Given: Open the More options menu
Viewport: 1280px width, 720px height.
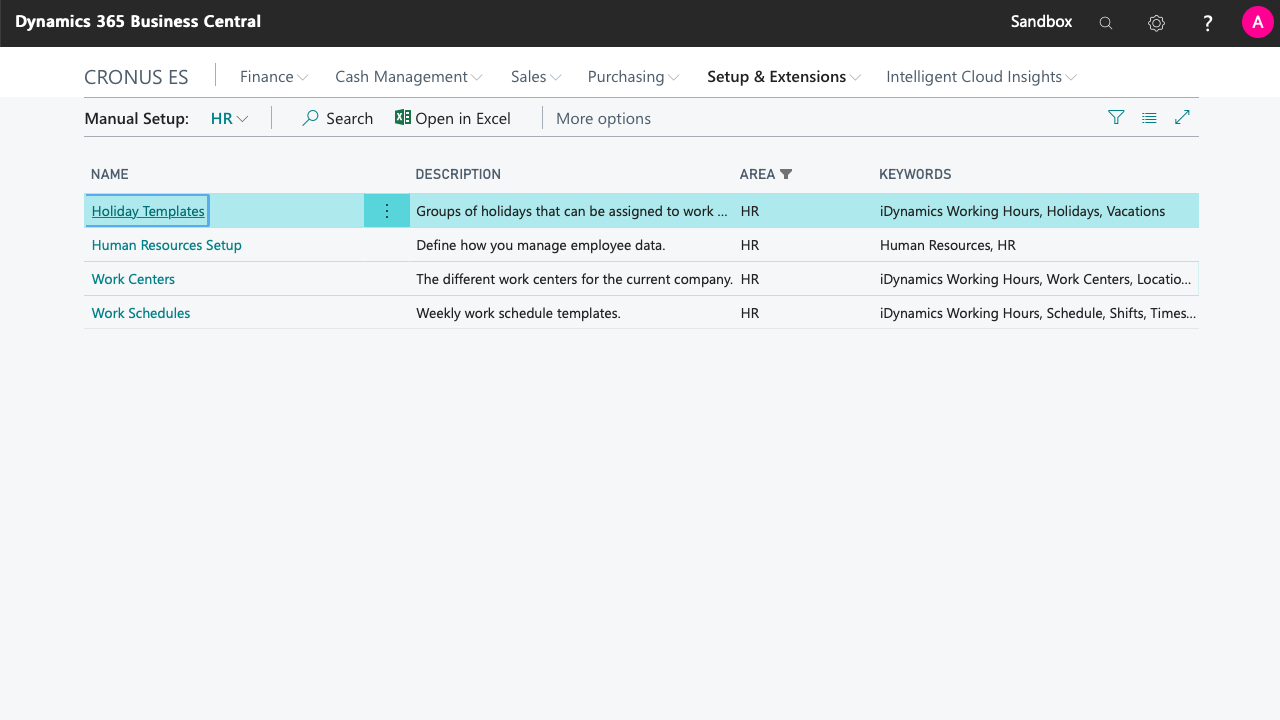Looking at the screenshot, I should tap(603, 118).
